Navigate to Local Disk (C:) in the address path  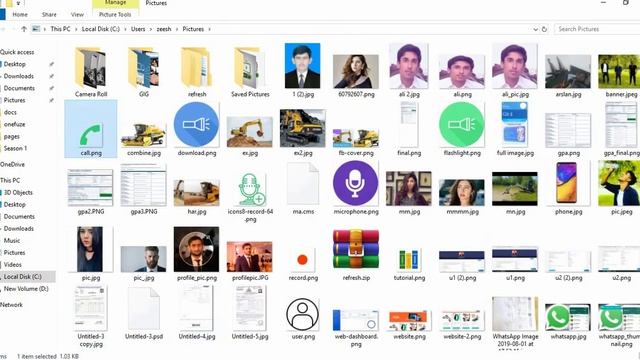point(100,29)
